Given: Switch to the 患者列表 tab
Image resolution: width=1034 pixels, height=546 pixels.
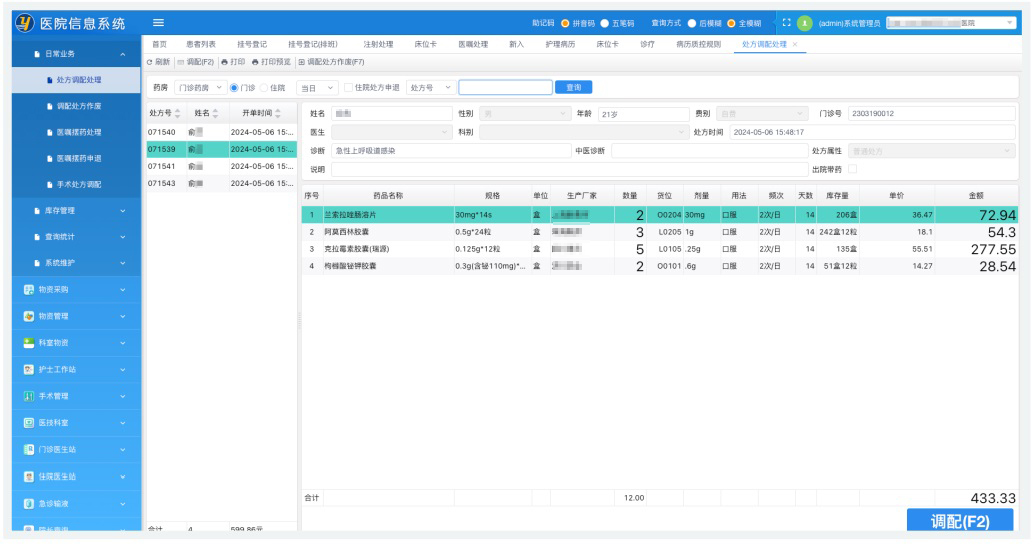Looking at the screenshot, I should point(200,44).
